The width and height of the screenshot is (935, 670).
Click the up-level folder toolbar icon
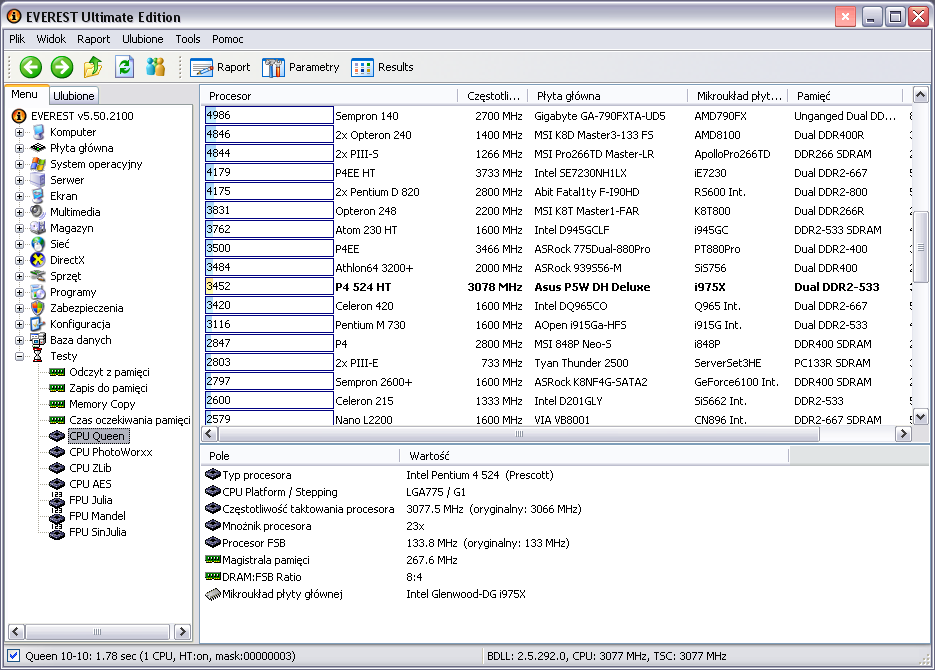(x=93, y=67)
